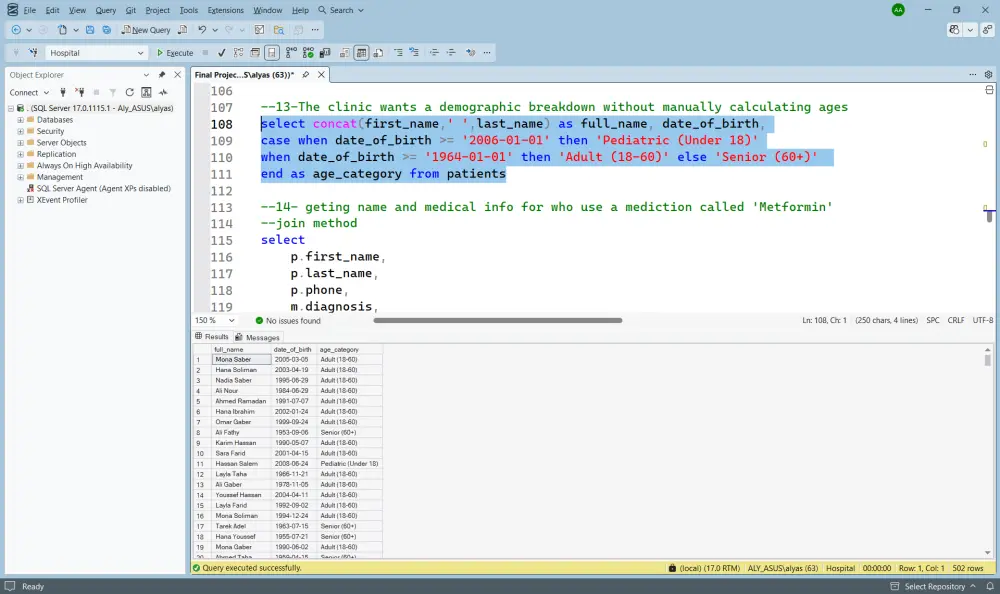
Task: Click the New Query button
Action: [146, 30]
